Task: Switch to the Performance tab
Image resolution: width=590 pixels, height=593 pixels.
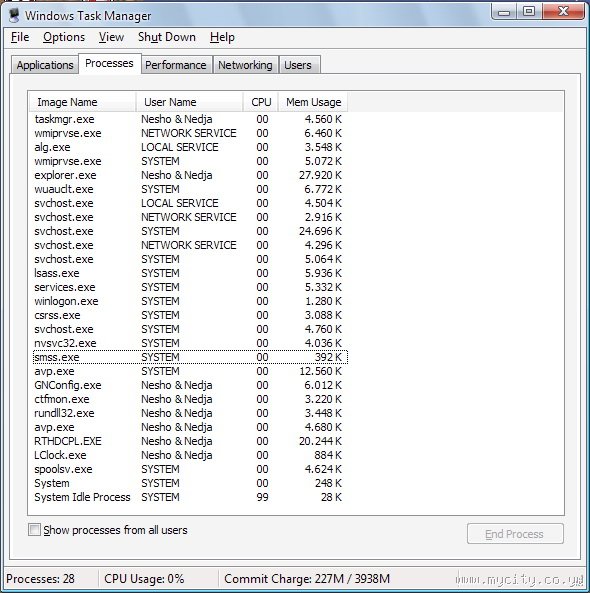Action: tap(176, 65)
